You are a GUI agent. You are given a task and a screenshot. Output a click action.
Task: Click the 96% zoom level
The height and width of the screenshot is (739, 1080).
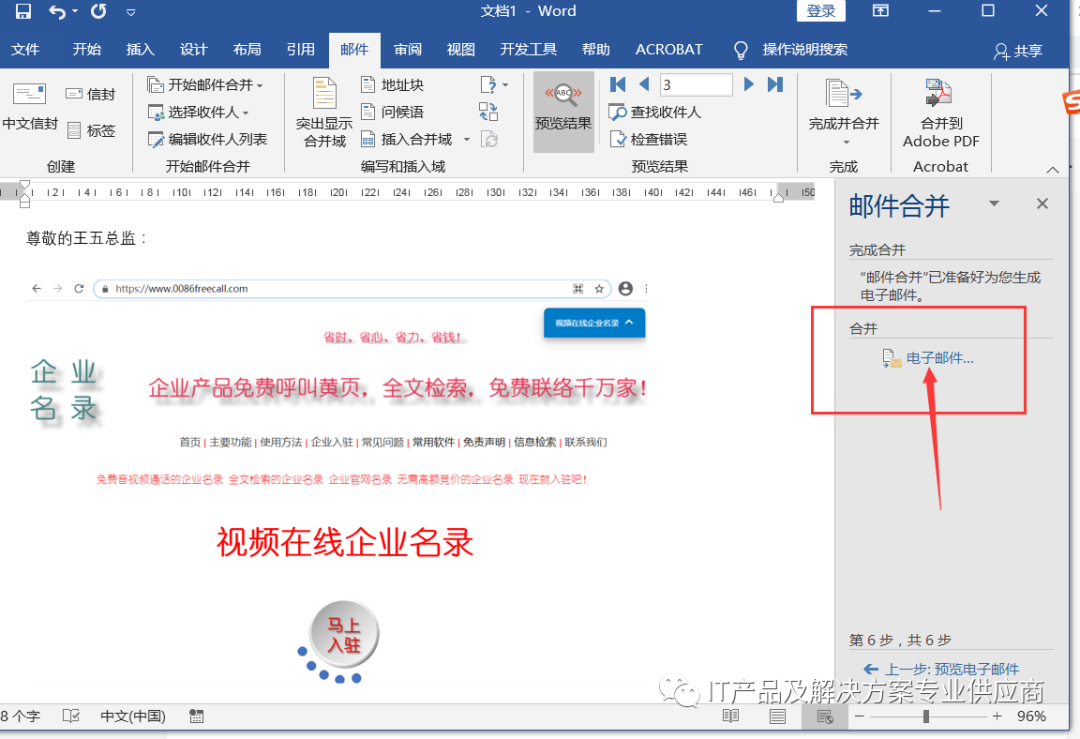[1031, 716]
